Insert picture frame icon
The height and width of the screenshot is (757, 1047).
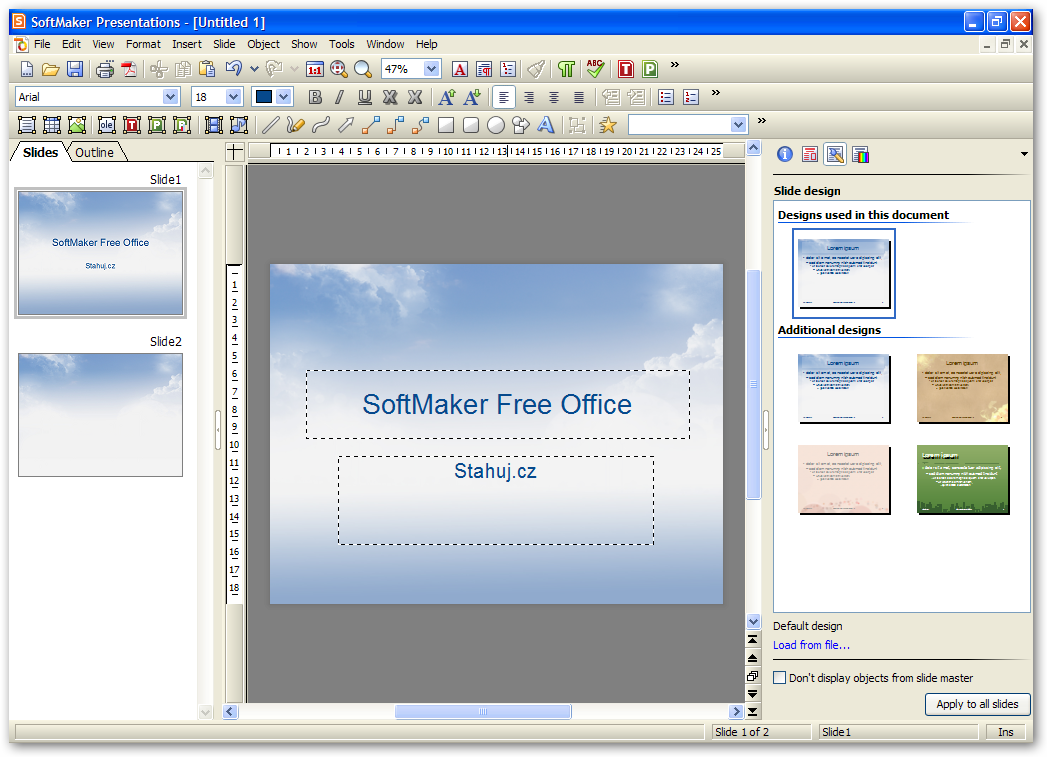pos(77,125)
